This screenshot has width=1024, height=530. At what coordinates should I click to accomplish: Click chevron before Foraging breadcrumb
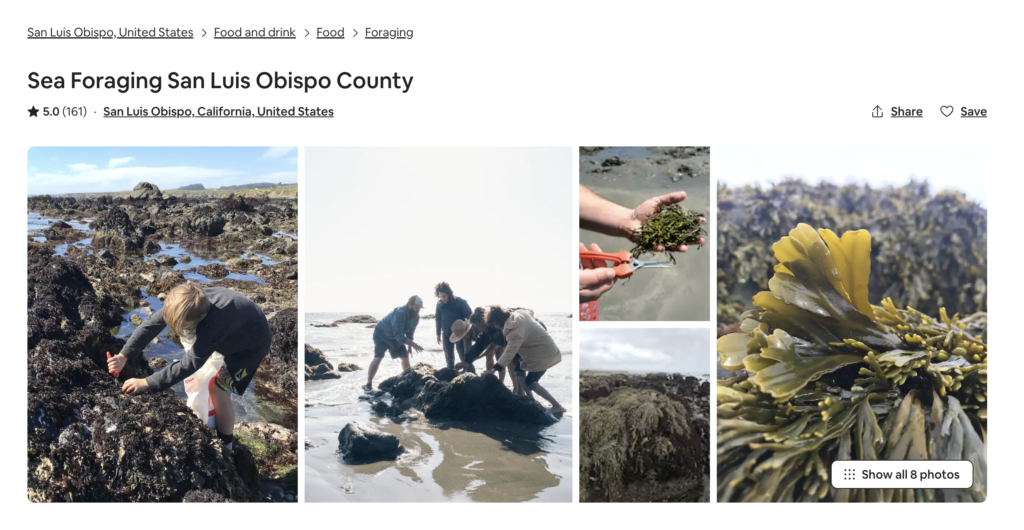[x=355, y=33]
